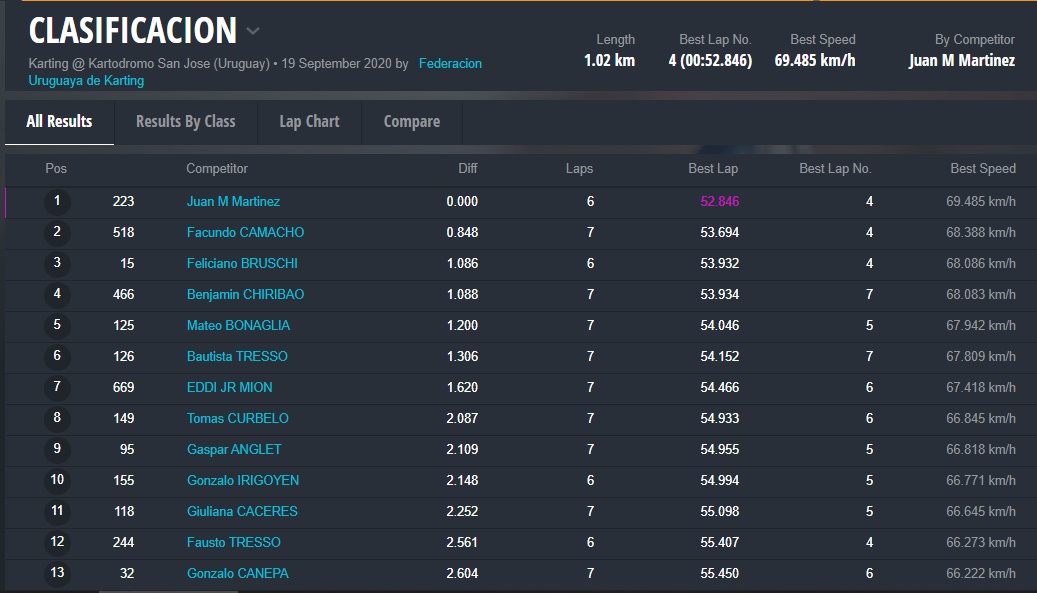
Task: Open the Lap Chart tab
Action: (x=309, y=121)
